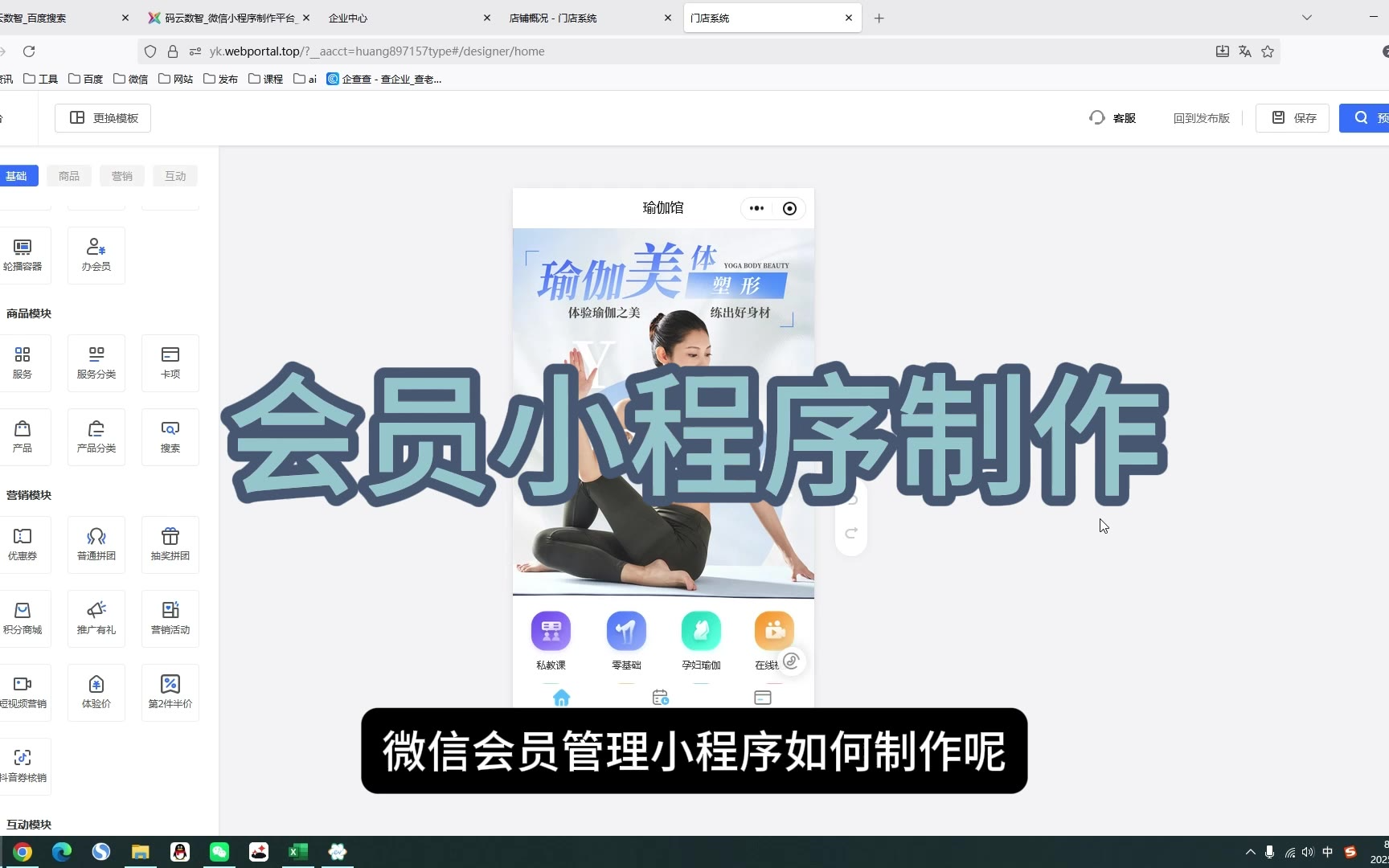Click the install/download icon in address bar

(x=1223, y=51)
